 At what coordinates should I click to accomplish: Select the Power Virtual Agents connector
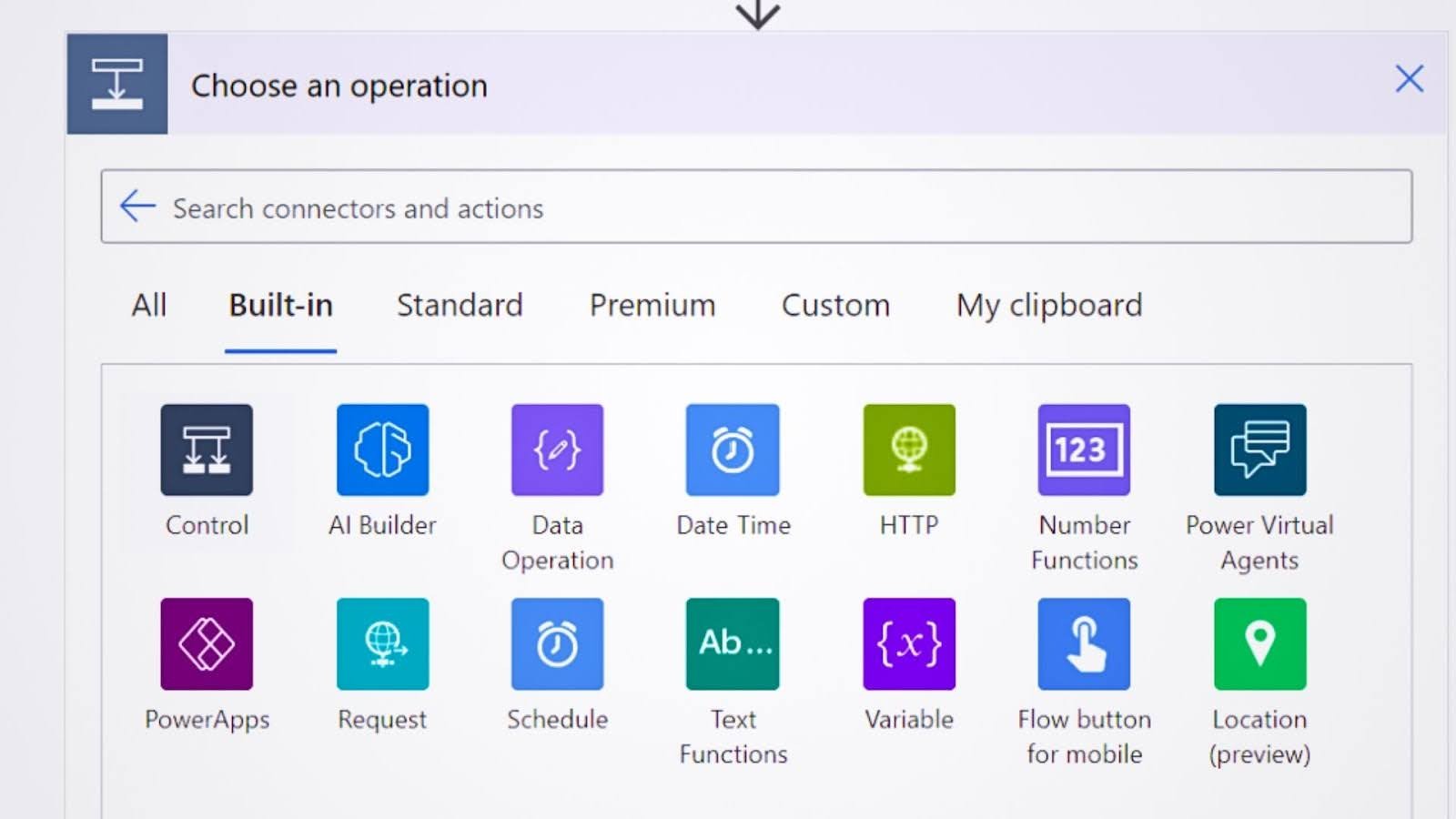click(x=1259, y=450)
